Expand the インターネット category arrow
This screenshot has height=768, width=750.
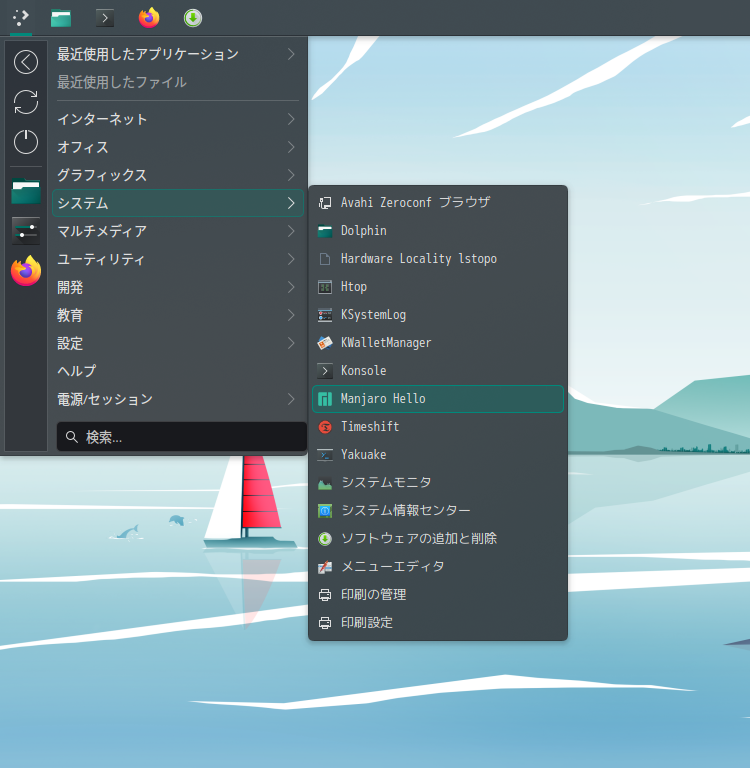point(291,119)
